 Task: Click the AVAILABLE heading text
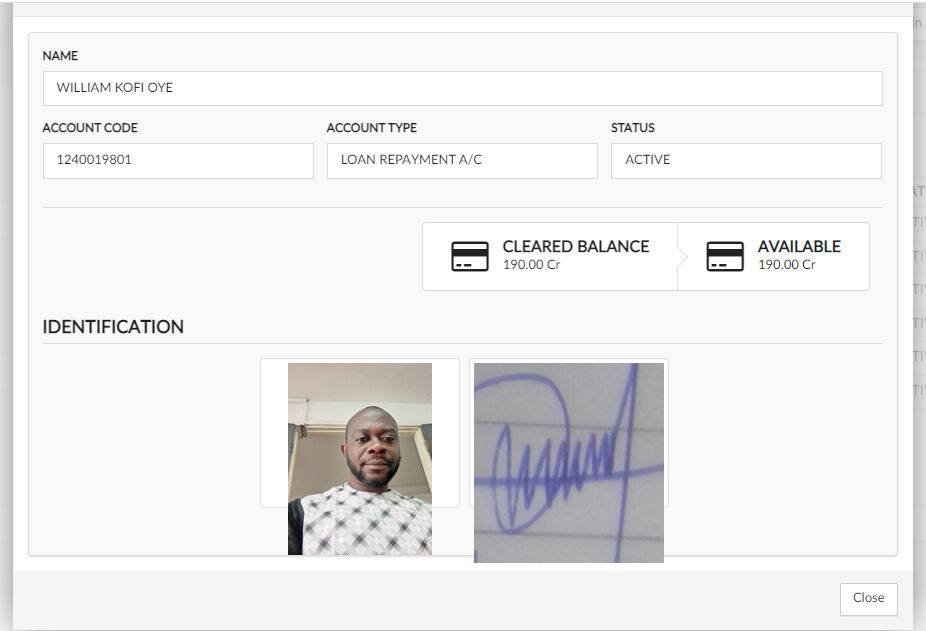tap(799, 246)
